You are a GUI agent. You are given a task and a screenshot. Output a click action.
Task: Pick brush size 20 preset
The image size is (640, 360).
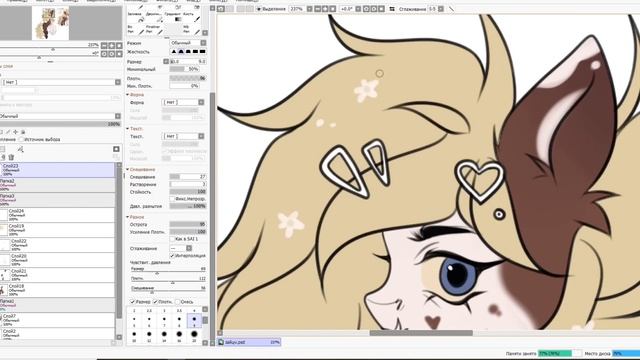click(194, 336)
